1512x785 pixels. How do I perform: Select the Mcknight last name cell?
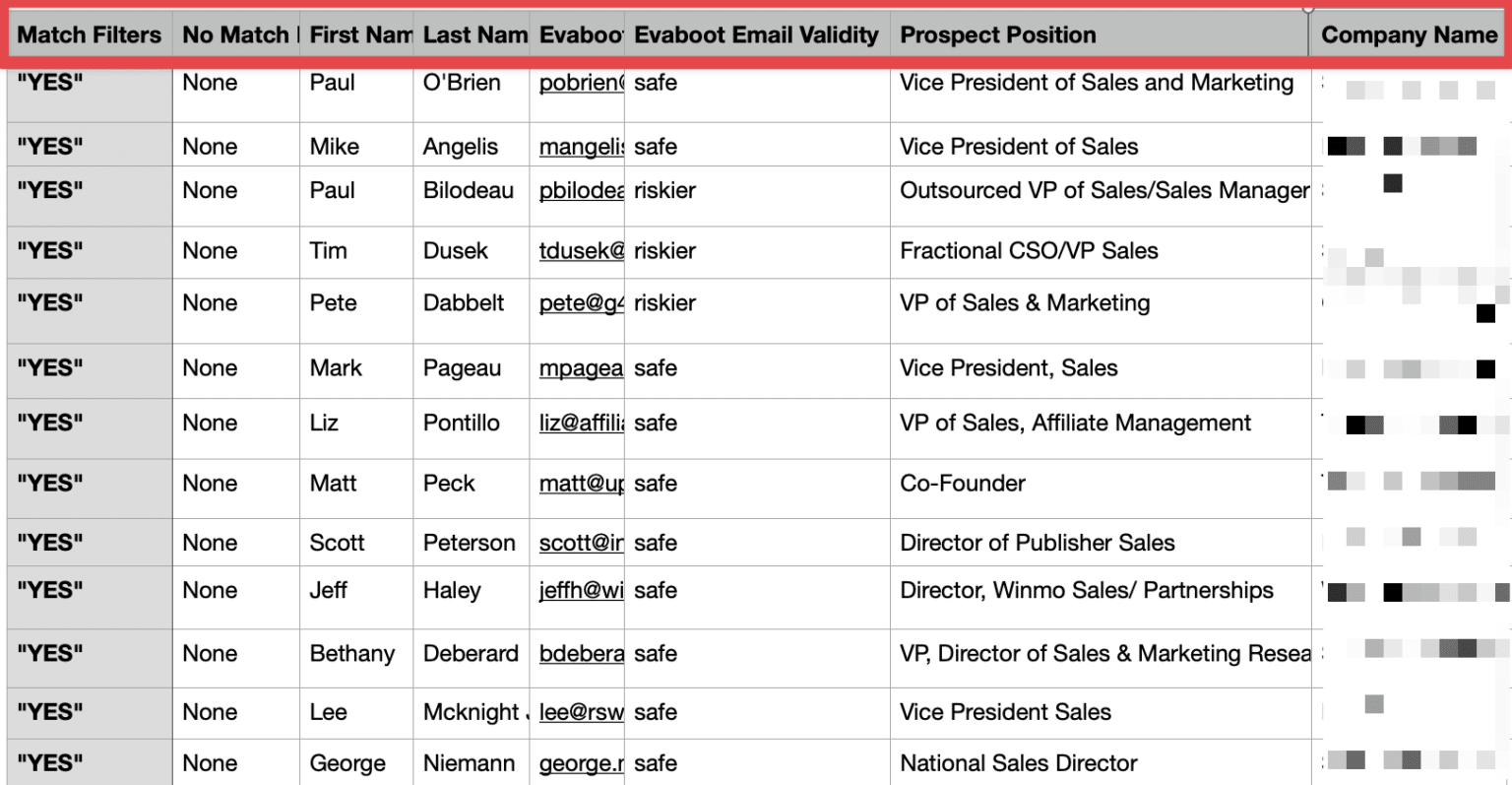click(x=472, y=713)
